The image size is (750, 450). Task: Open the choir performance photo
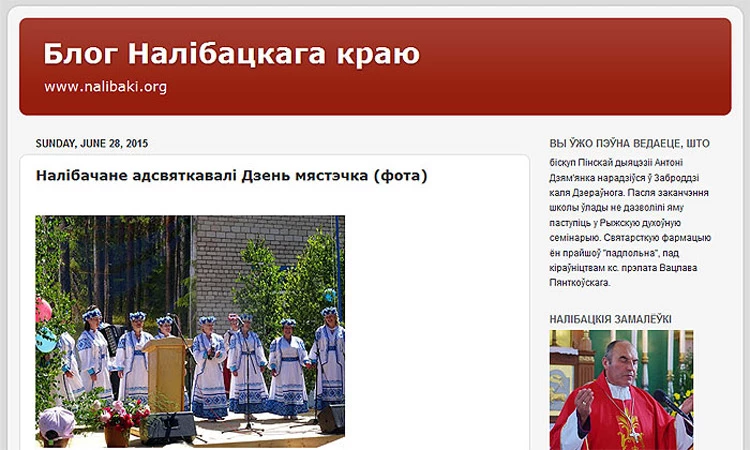pyautogui.click(x=190, y=330)
